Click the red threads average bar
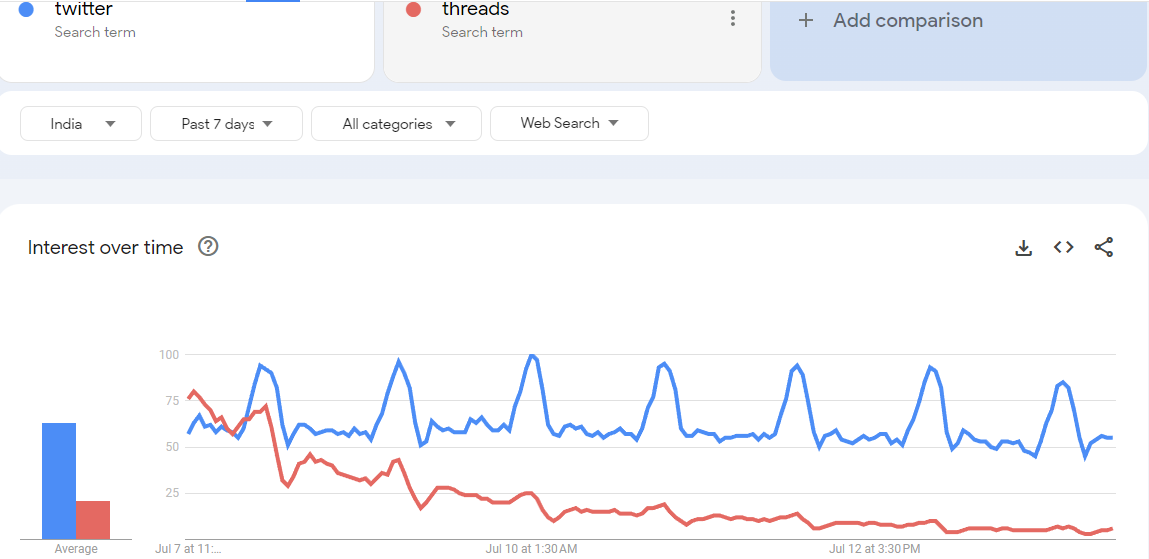The image size is (1149, 559). click(x=93, y=519)
